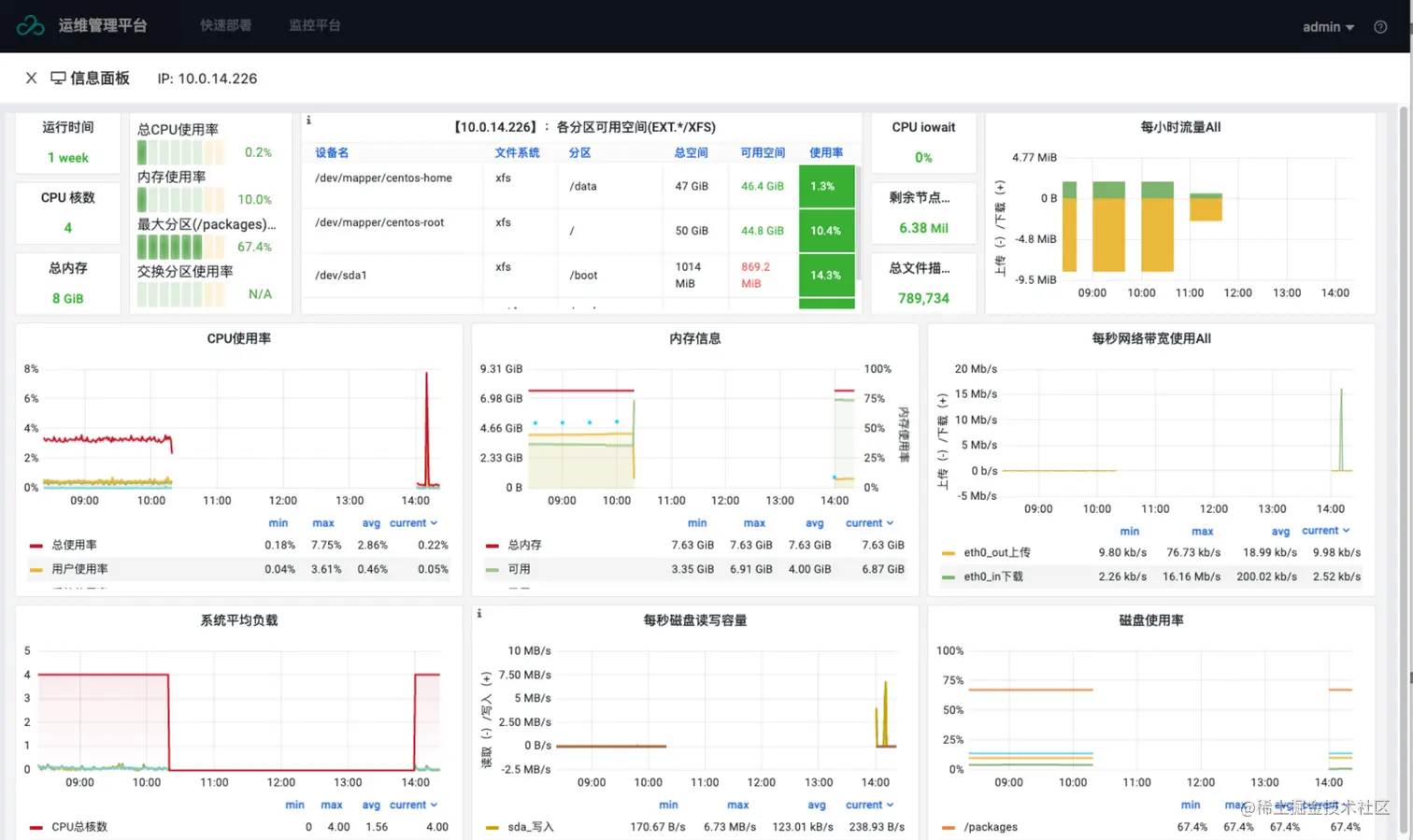Click the 总CPU使用率 bar gauge
1413x840 pixels.
(181, 152)
